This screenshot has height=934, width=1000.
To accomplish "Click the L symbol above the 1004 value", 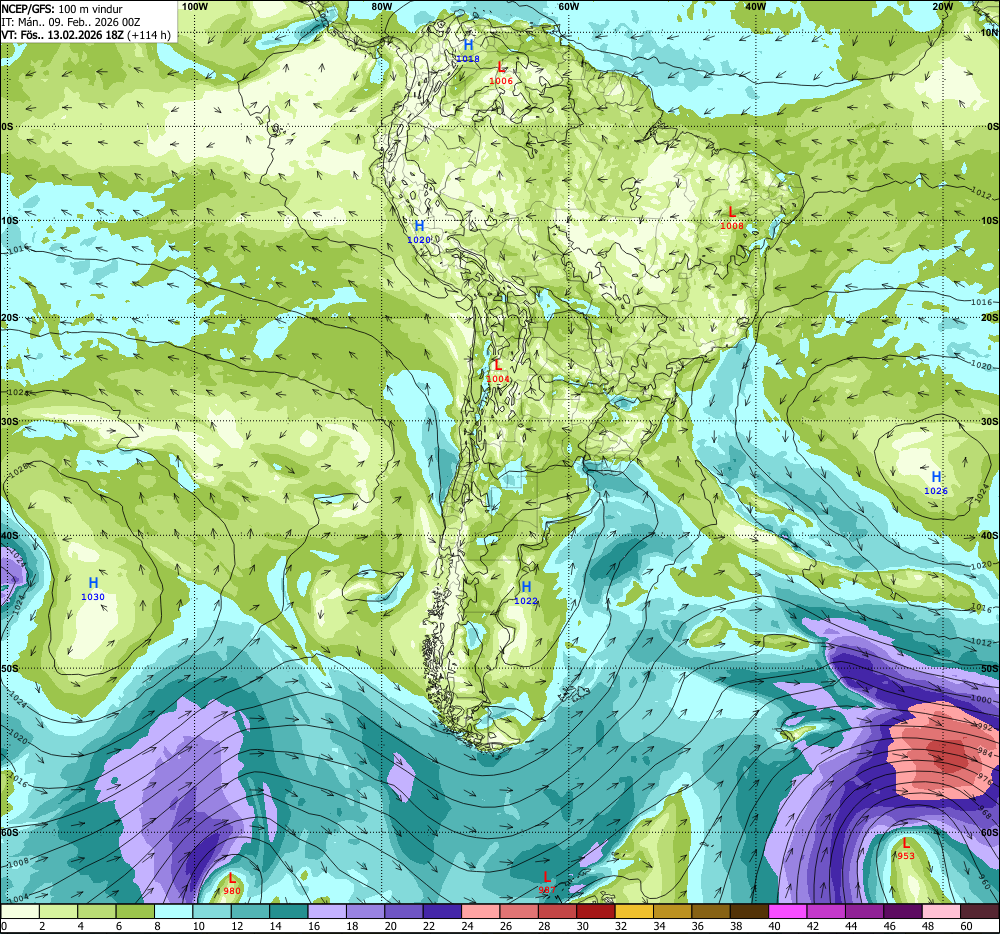I will [x=498, y=365].
